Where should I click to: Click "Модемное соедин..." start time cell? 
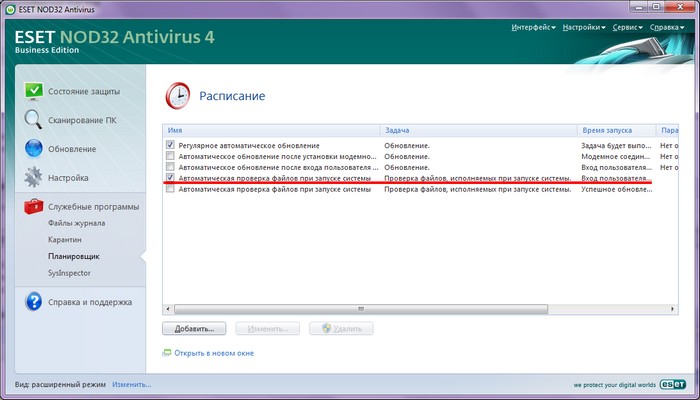[x=617, y=157]
